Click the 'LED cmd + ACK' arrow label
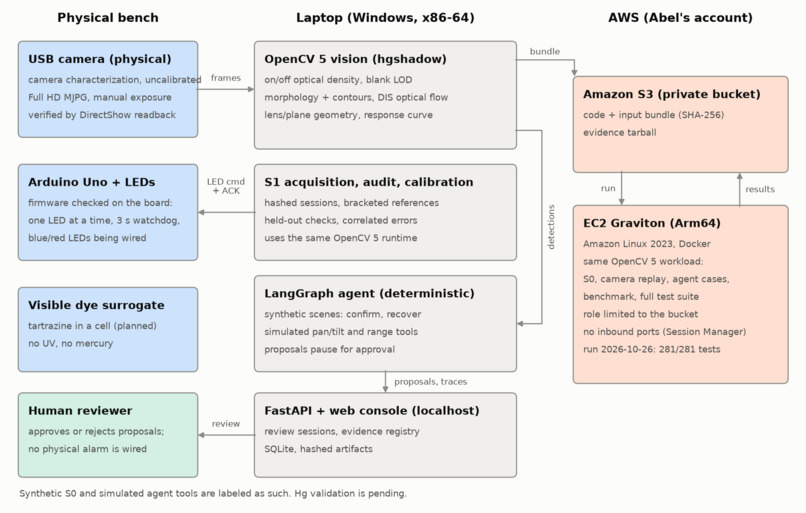The width and height of the screenshot is (806, 513). 226,186
